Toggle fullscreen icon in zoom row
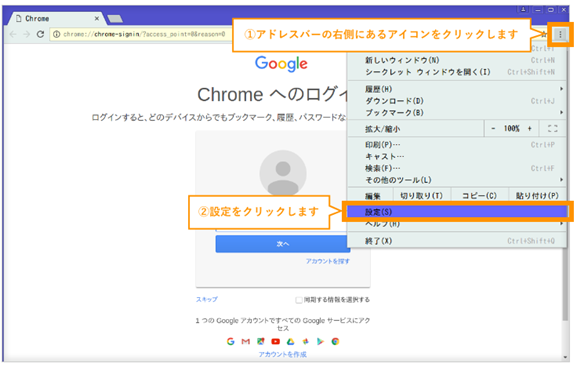The height and width of the screenshot is (367, 577). (552, 128)
